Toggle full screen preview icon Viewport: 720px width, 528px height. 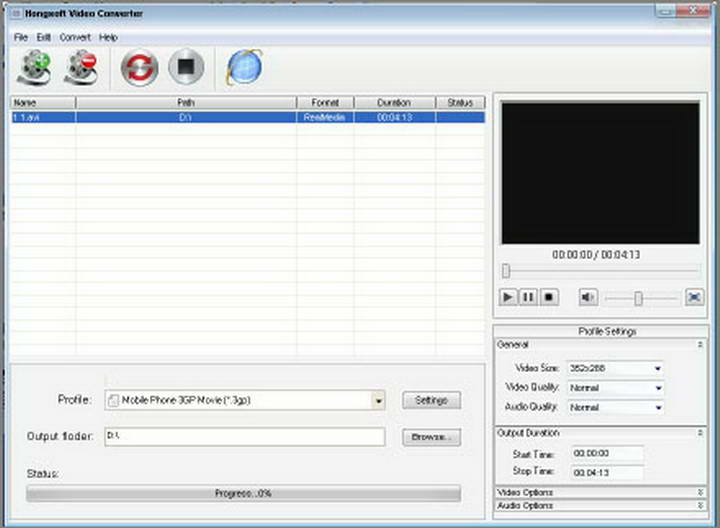point(694,297)
